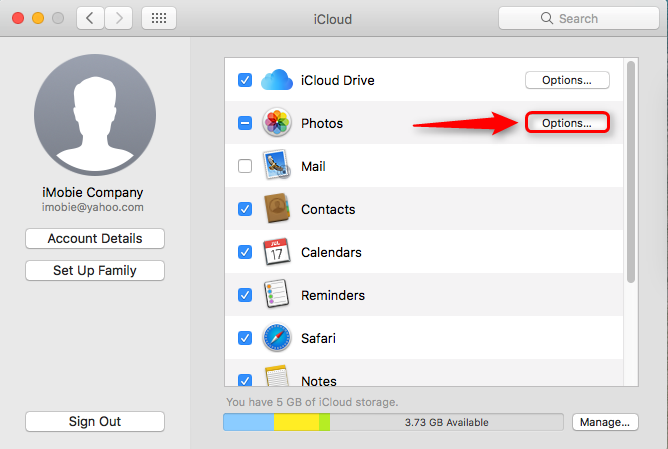Click the Safari label
The width and height of the screenshot is (668, 449).
pyautogui.click(x=319, y=339)
